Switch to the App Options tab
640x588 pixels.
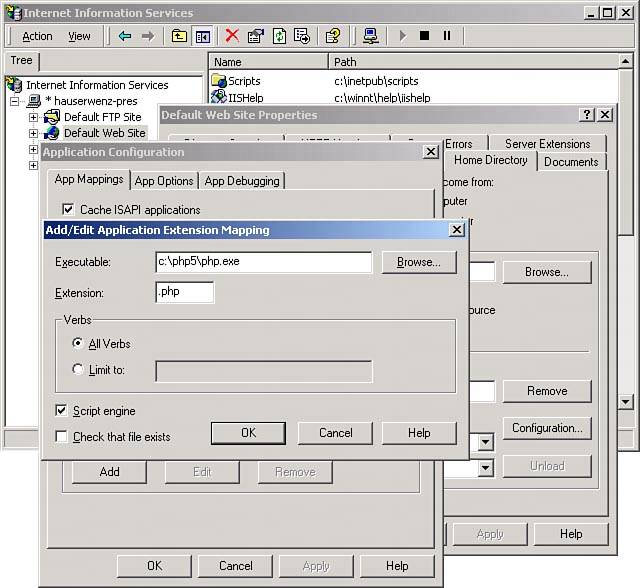164,181
